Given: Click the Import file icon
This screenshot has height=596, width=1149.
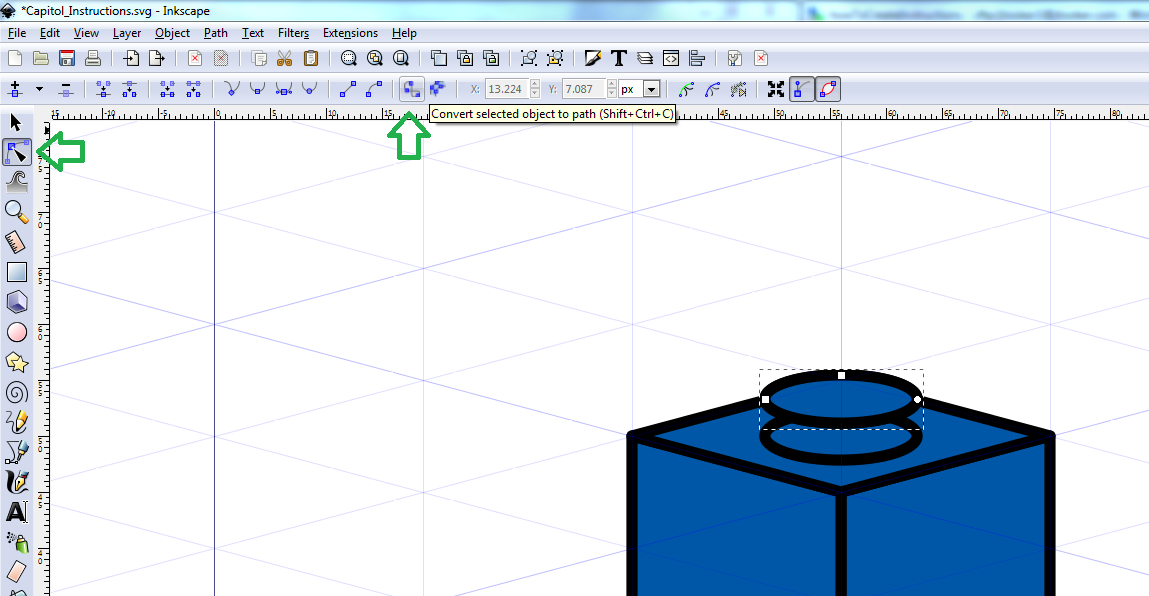Looking at the screenshot, I should (x=130, y=59).
